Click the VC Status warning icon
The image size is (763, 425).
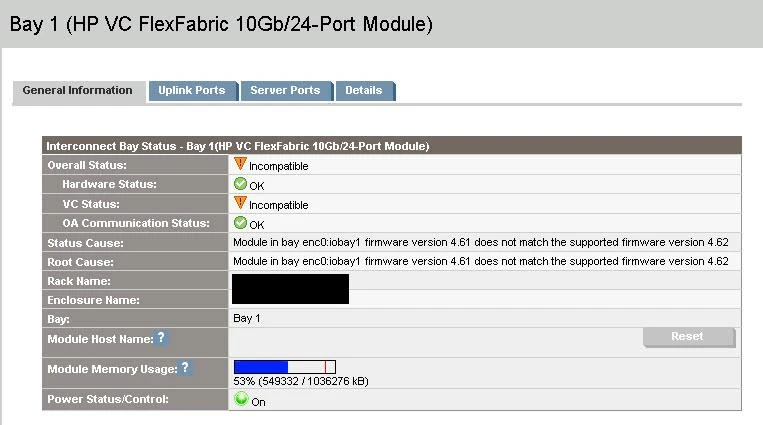pyautogui.click(x=240, y=203)
